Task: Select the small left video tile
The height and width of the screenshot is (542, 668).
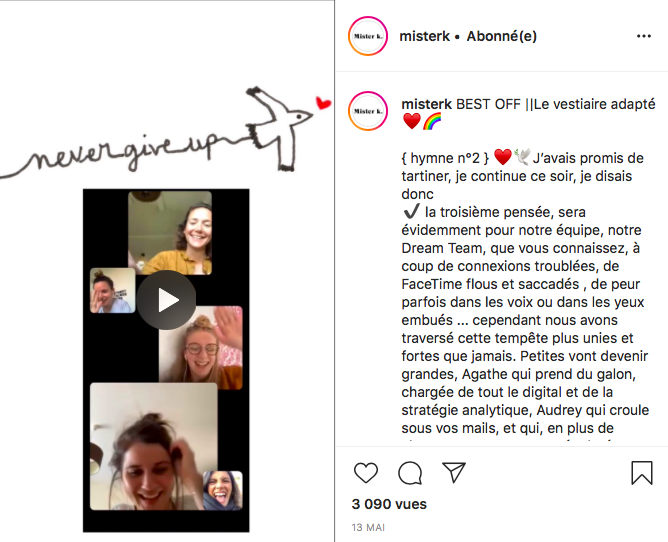Action: (112, 291)
